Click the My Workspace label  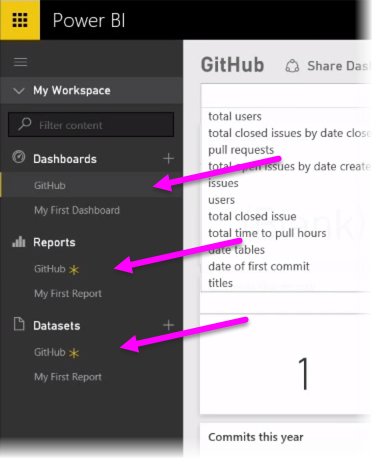[72, 90]
